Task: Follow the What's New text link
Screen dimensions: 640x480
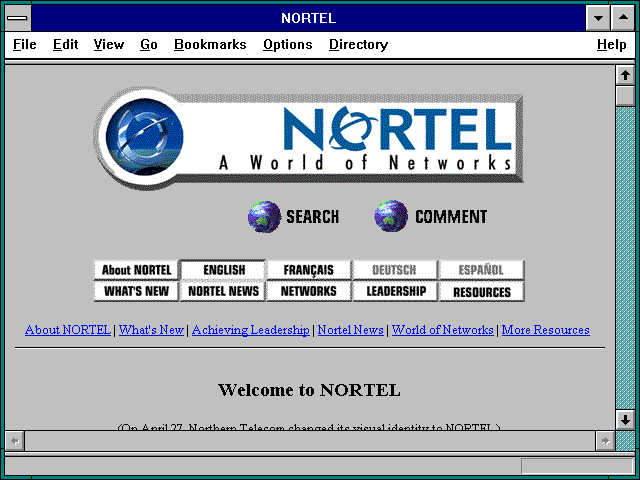Action: 151,330
